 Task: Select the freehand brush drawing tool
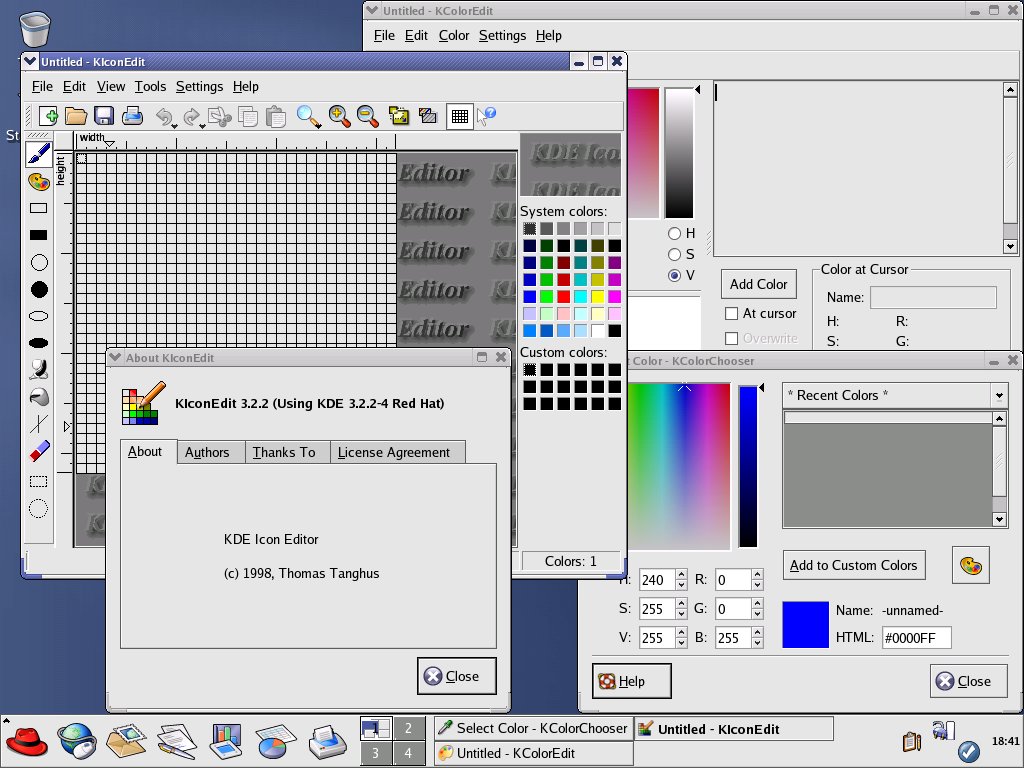[x=39, y=154]
